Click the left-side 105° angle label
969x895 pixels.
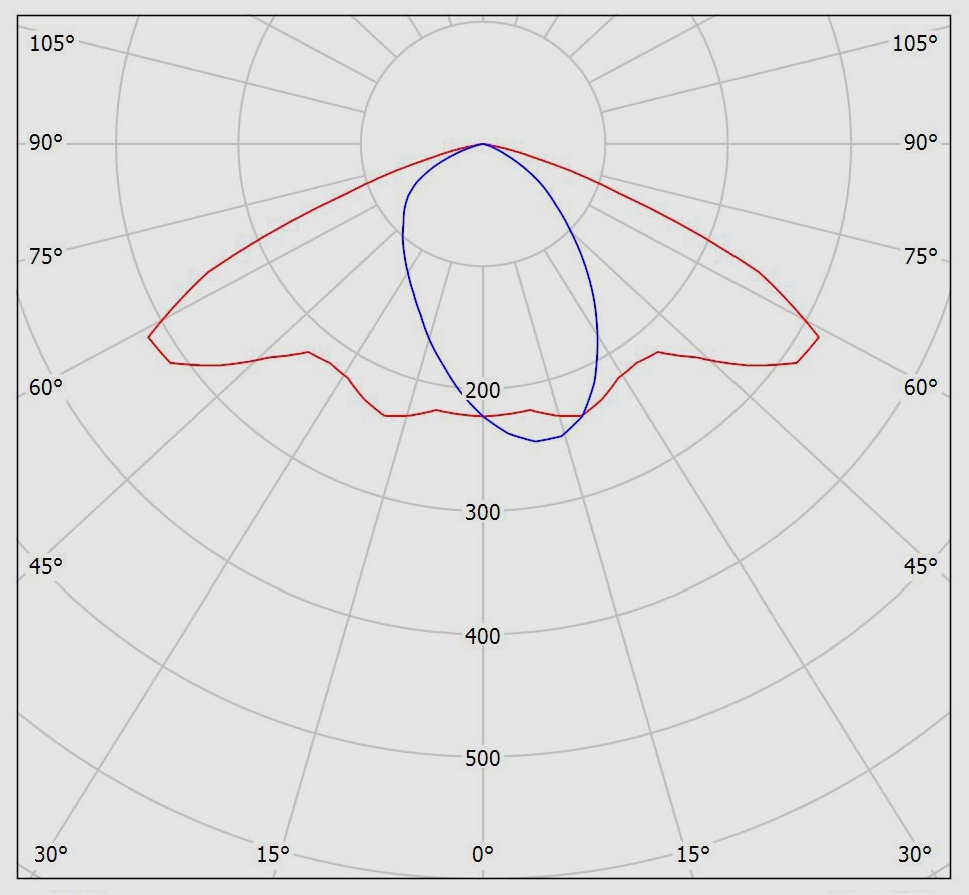click(x=52, y=43)
